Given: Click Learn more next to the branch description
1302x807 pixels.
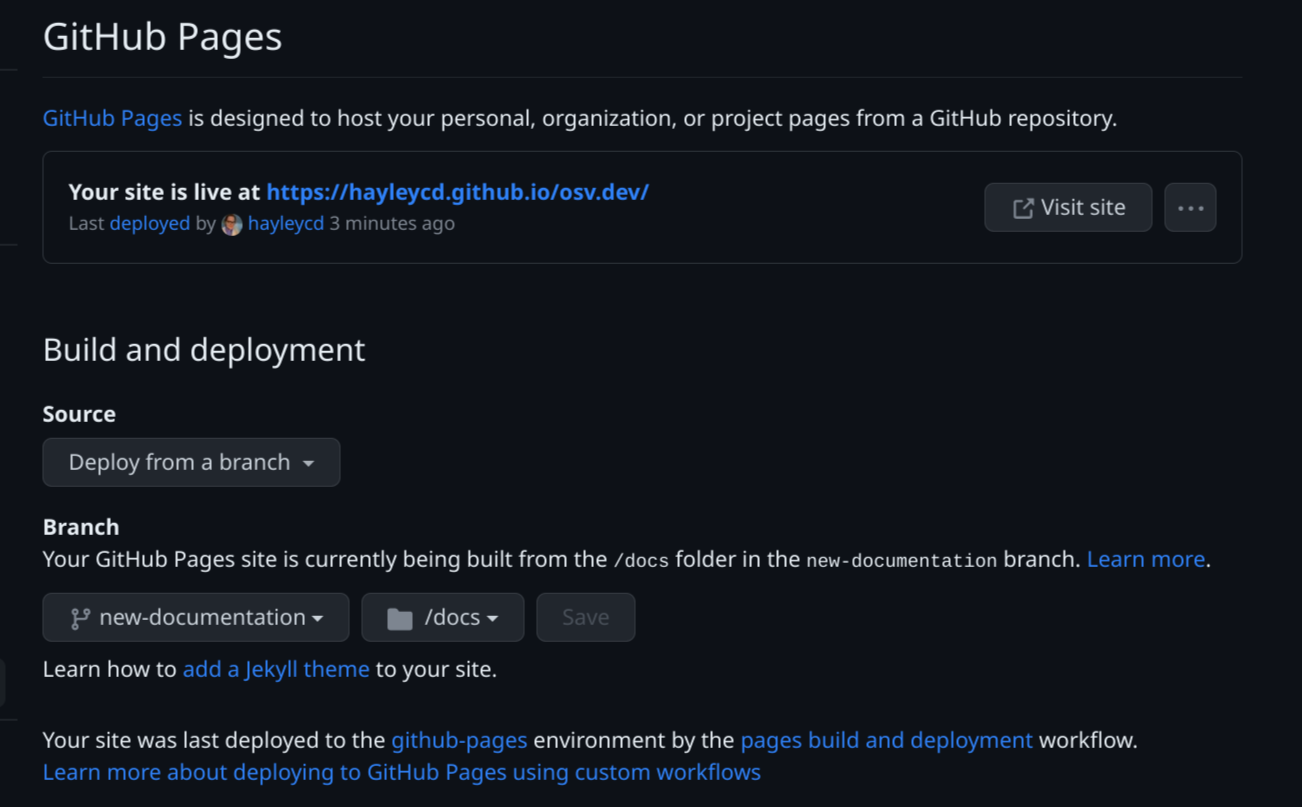Looking at the screenshot, I should (1145, 559).
